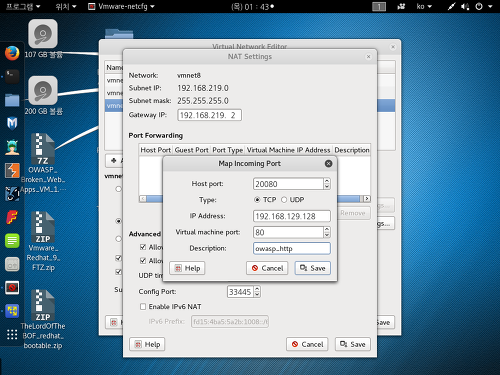Screen dimensions: 500x375
Task: Click the gray tweak tool dock icon
Action: click(x=12, y=264)
